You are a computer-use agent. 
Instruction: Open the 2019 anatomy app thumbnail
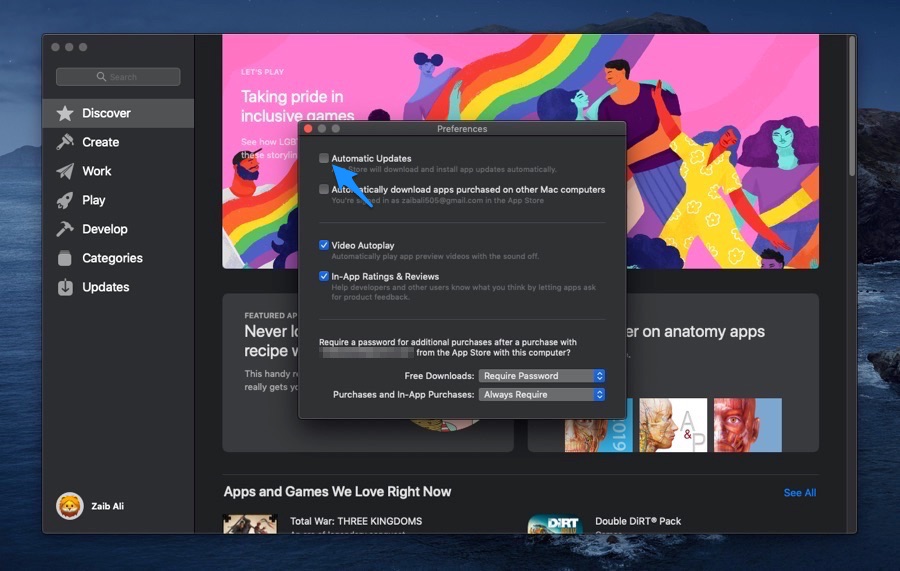click(x=599, y=425)
